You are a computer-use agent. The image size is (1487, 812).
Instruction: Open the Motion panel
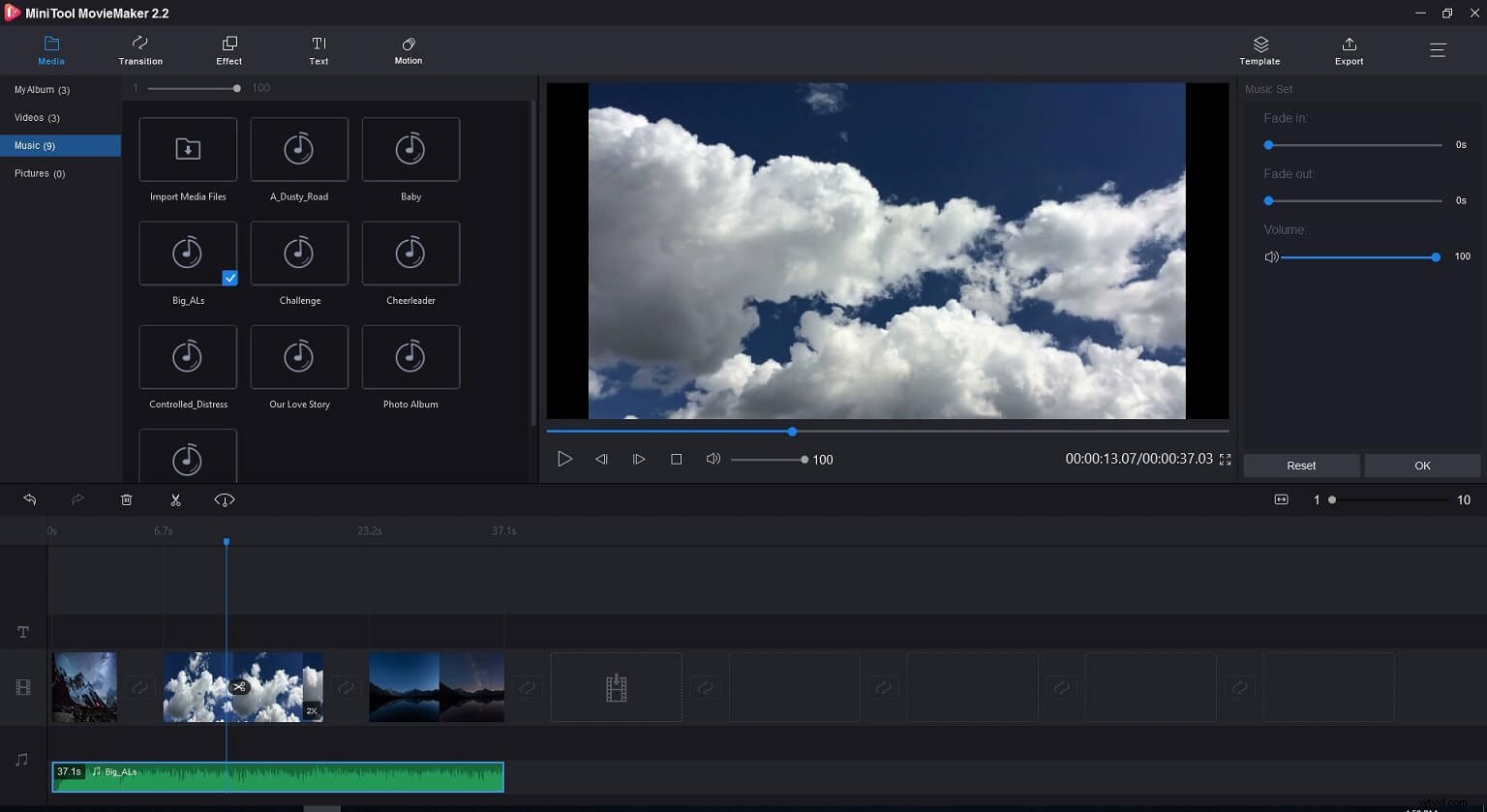point(408,50)
